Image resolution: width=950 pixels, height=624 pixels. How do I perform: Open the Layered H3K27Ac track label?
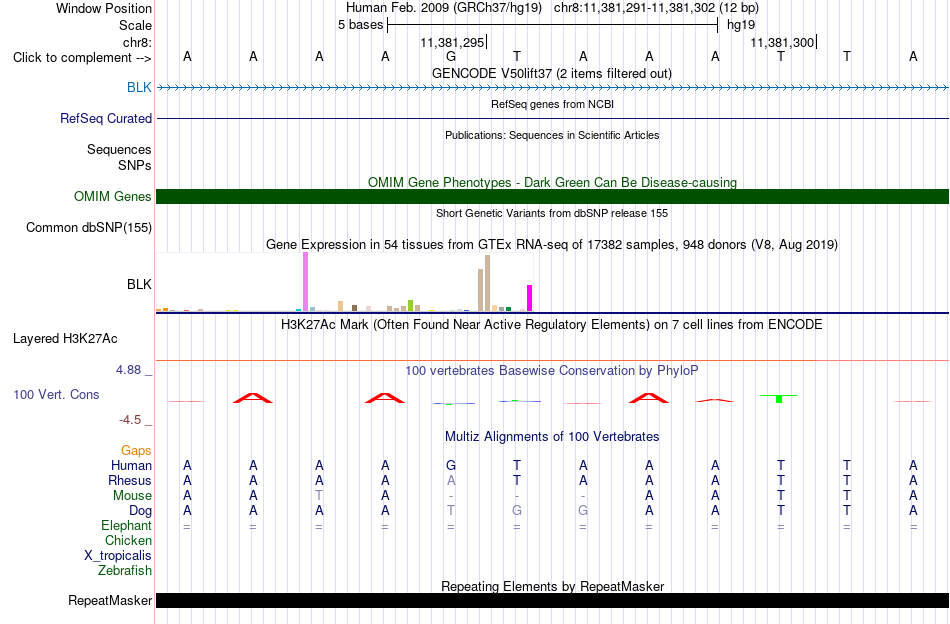[x=65, y=338]
